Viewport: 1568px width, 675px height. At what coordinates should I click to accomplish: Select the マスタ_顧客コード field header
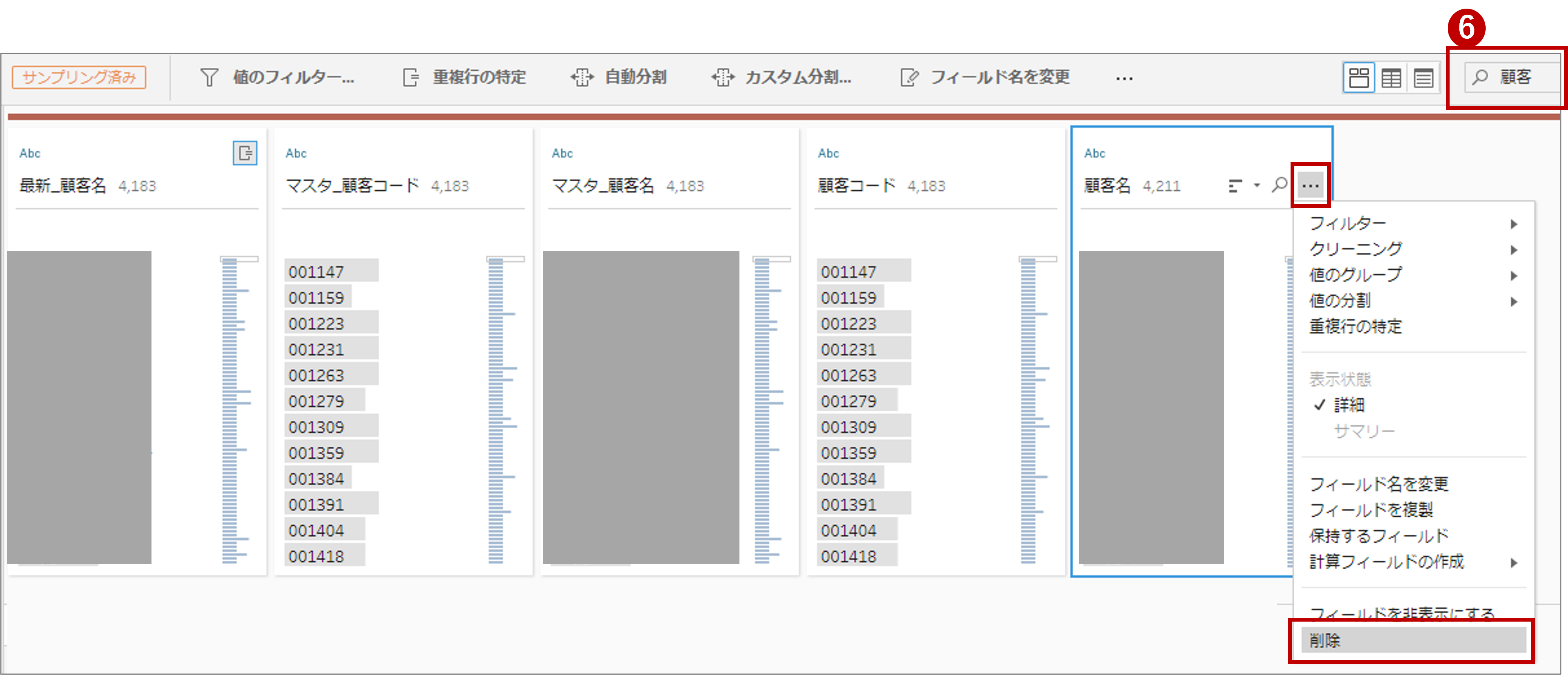pos(353,186)
